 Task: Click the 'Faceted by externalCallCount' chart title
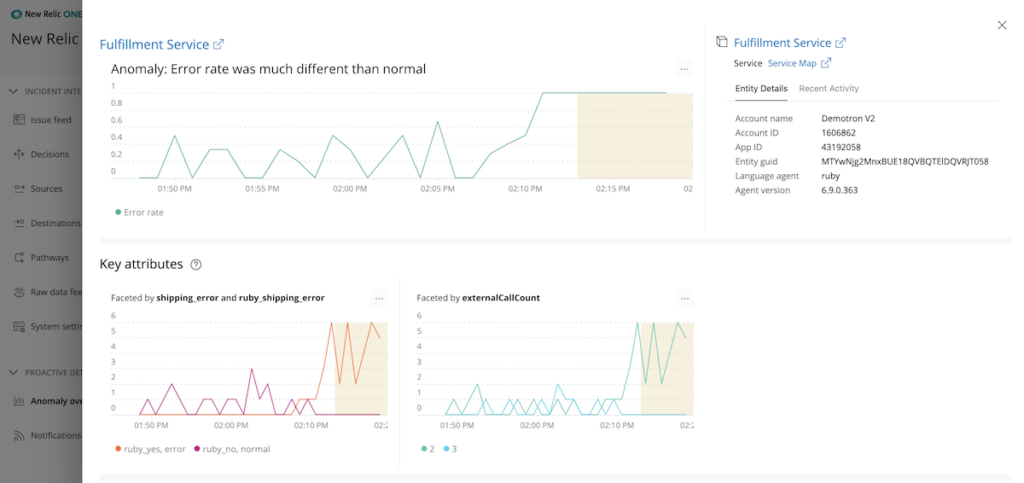478,298
